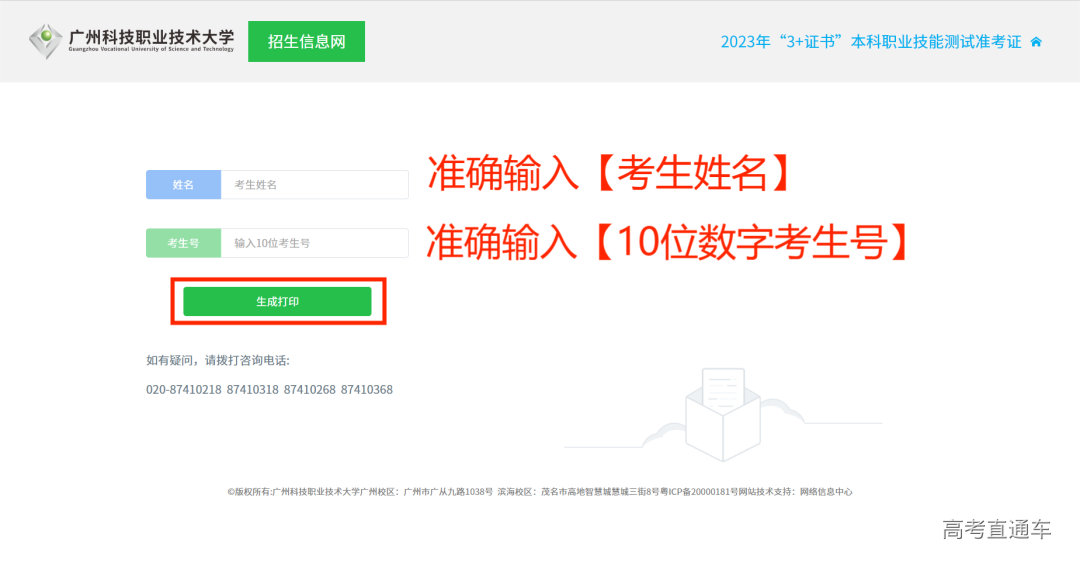Screen dimensions: 1080x569
Task: Click the mailbox illustration graphic
Action: [714, 412]
